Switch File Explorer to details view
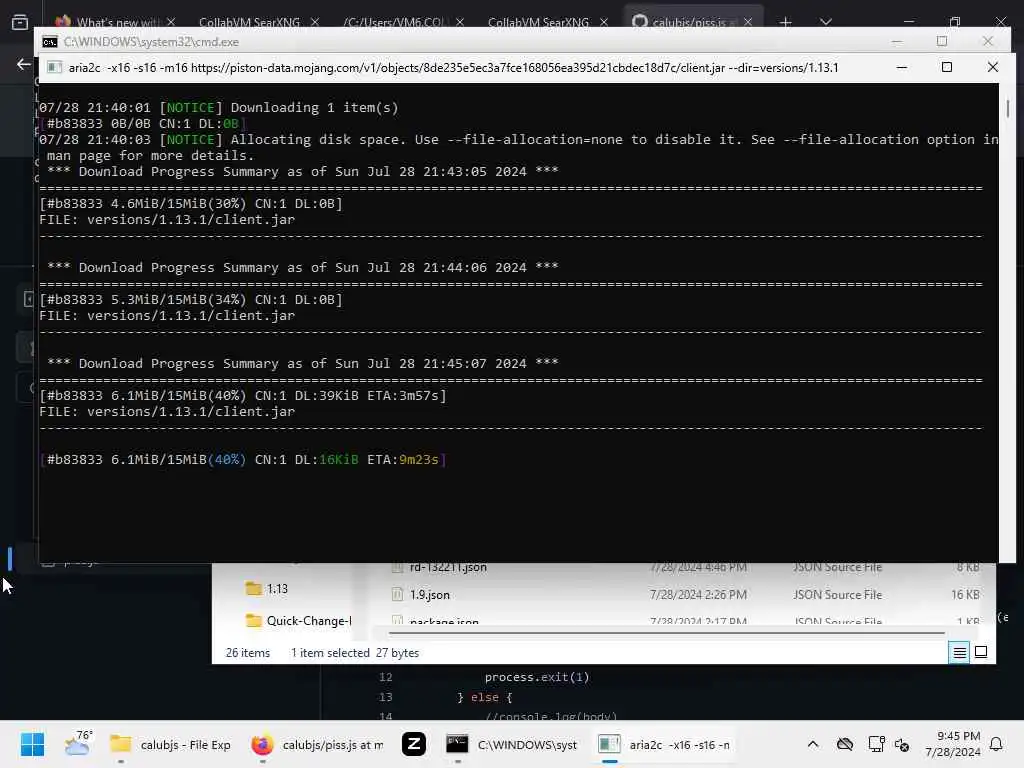Screen dimensions: 1024x768 tap(959, 652)
